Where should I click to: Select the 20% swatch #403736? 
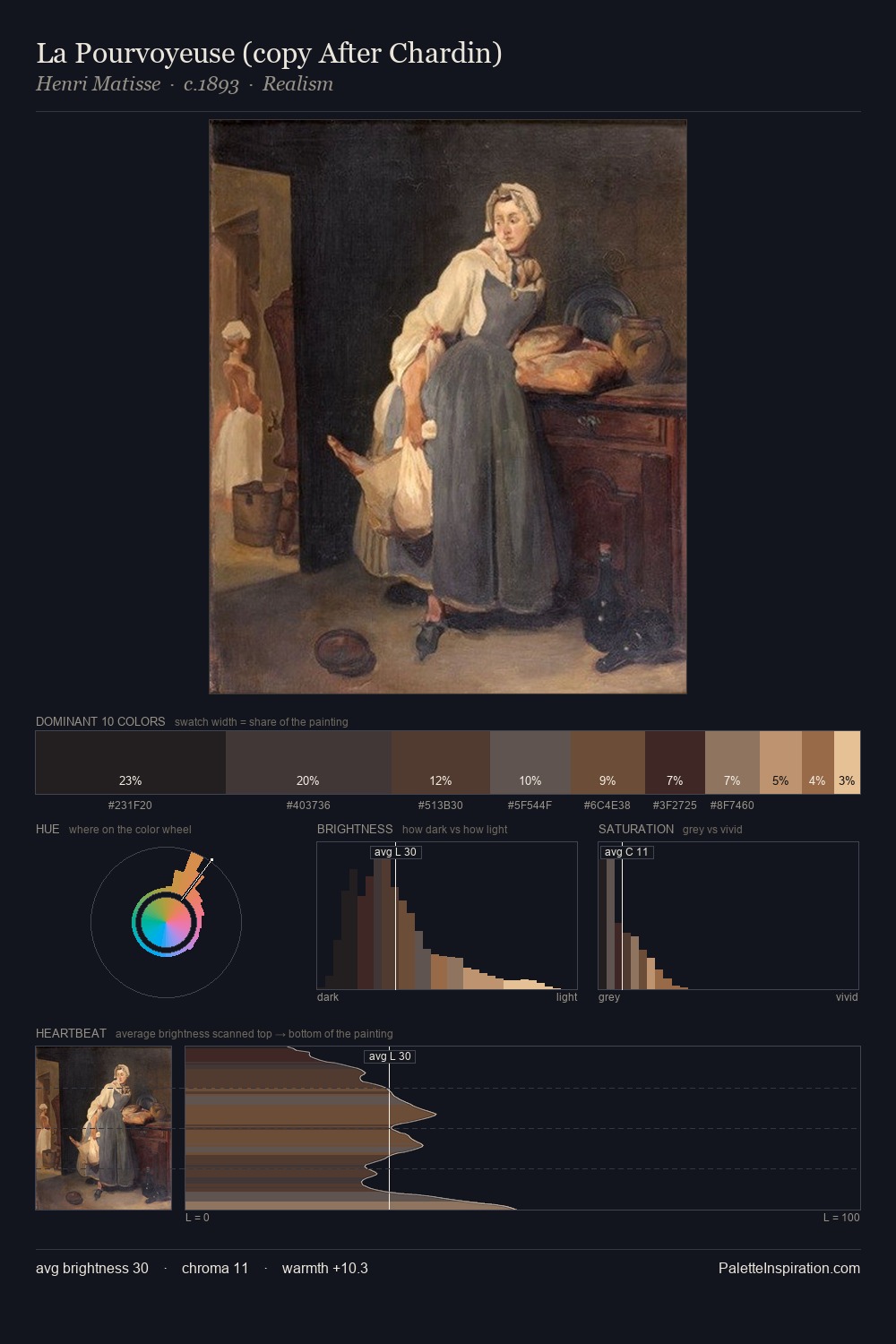pos(308,762)
